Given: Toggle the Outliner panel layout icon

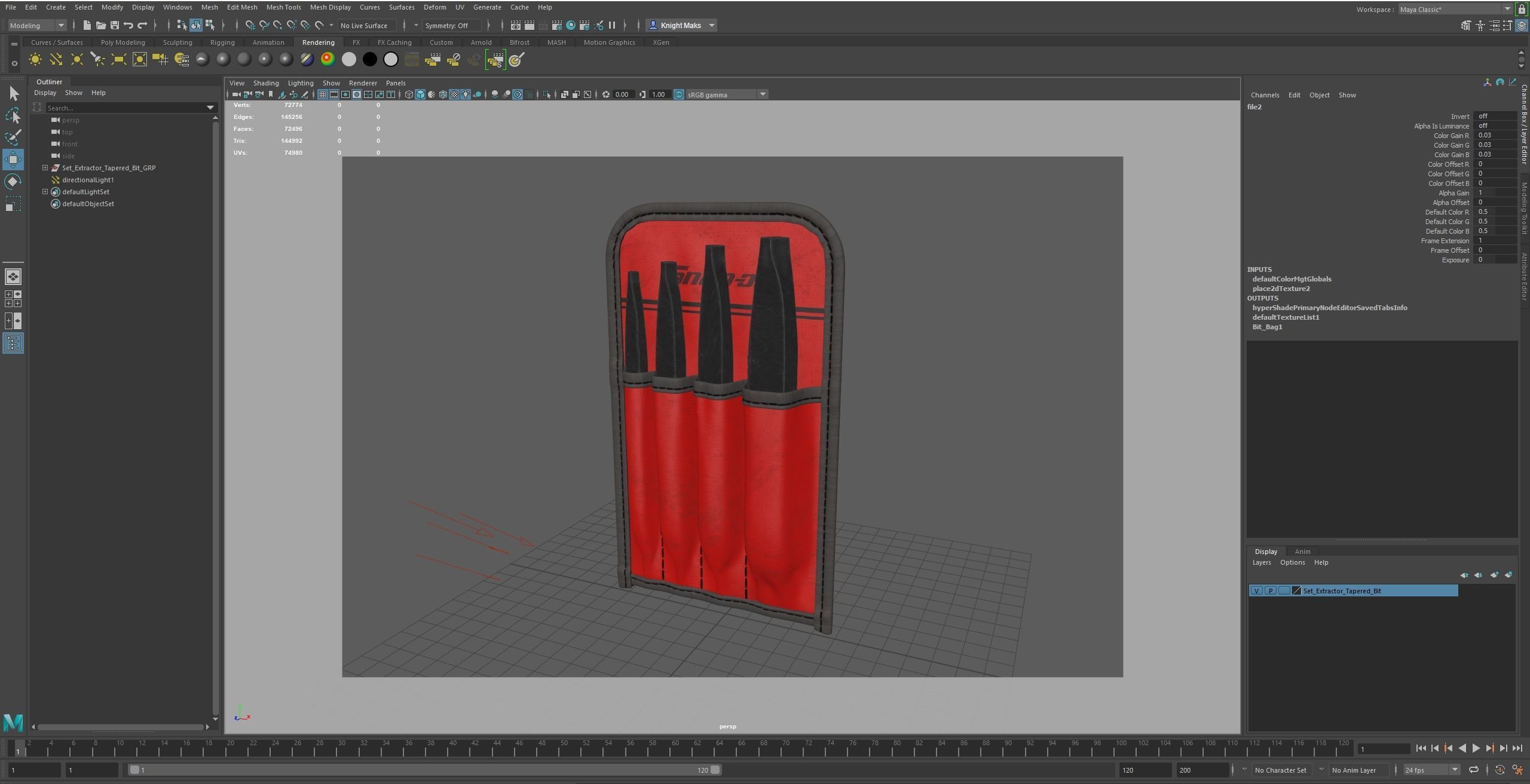Looking at the screenshot, I should [13, 343].
